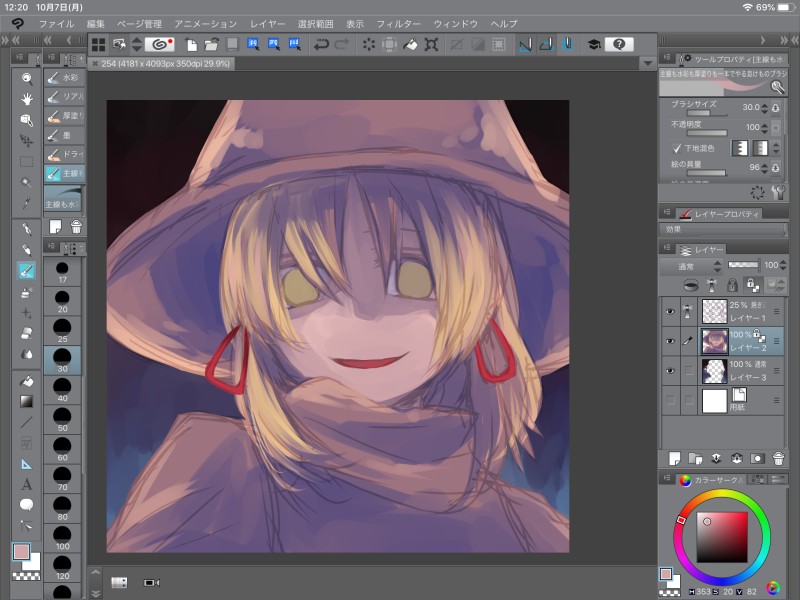Viewport: 800px width, 600px height.
Task: Uncheck the 下地混色 checkbox
Action: [677, 148]
